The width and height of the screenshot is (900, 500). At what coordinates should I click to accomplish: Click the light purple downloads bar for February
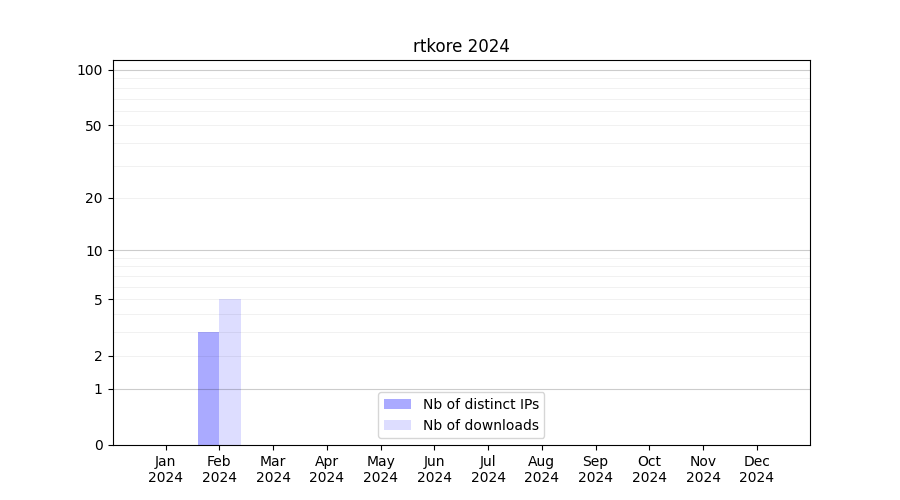point(230,372)
